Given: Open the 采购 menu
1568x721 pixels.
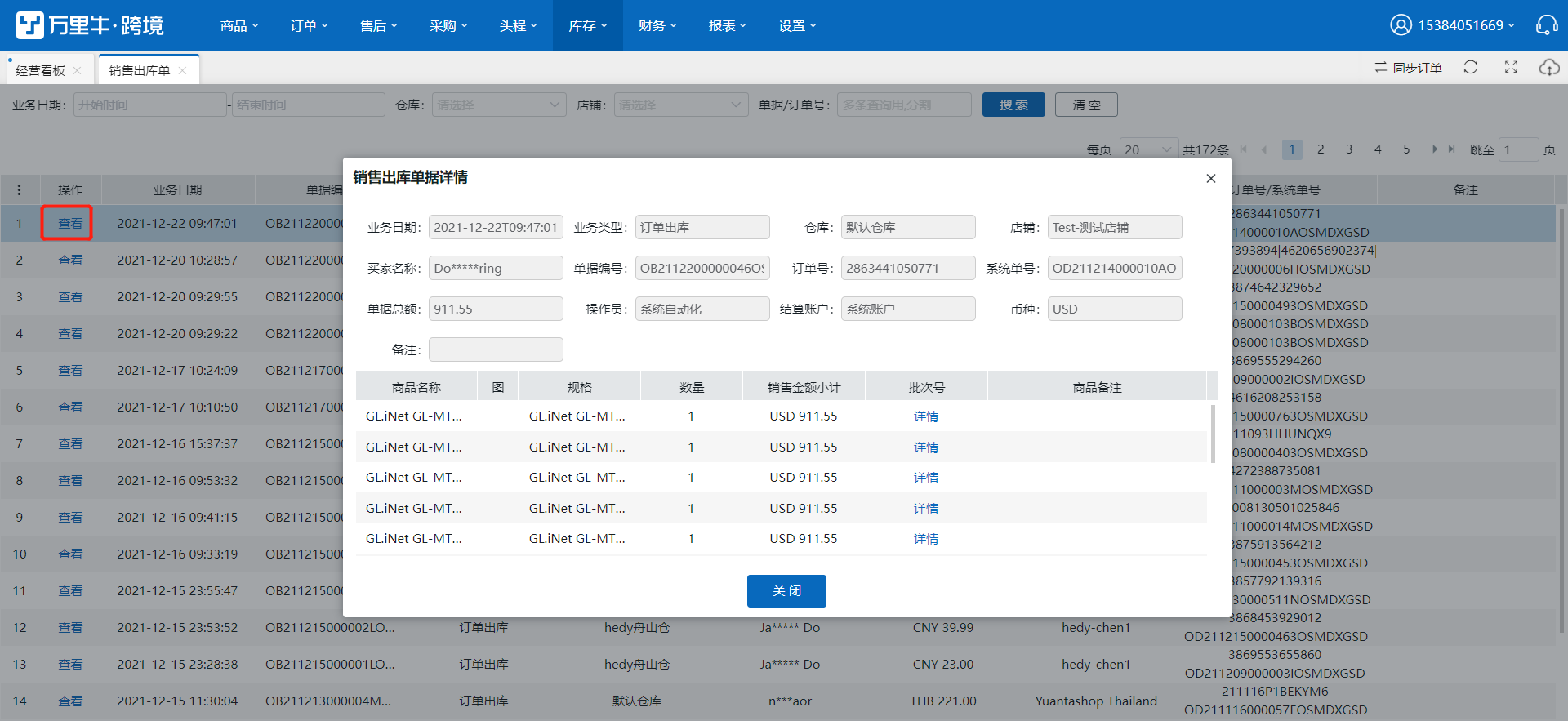Looking at the screenshot, I should point(448,26).
